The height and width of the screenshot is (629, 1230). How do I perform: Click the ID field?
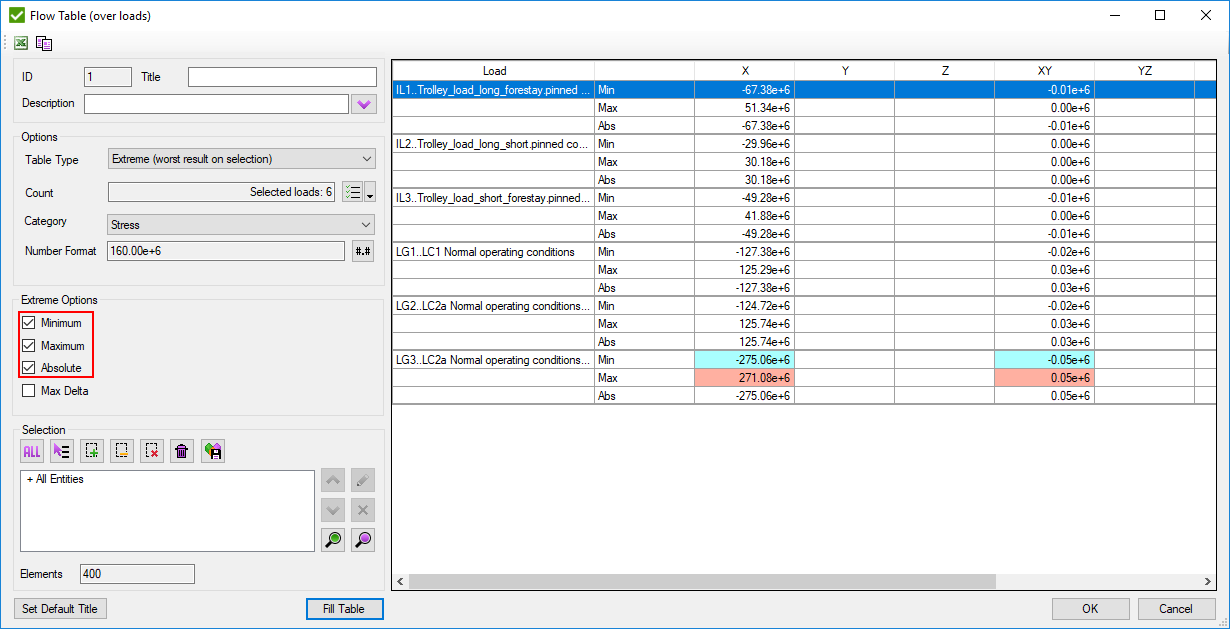(x=108, y=77)
